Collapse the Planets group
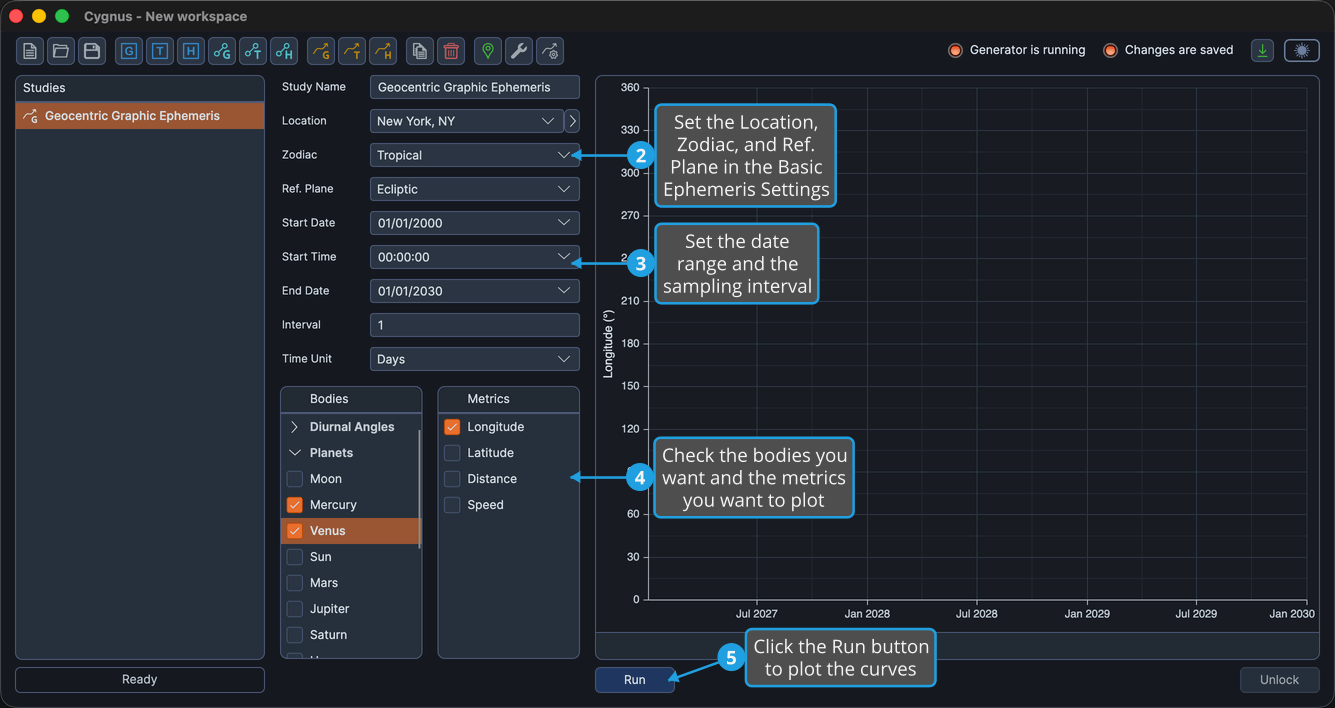Image resolution: width=1335 pixels, height=708 pixels. pyautogui.click(x=295, y=453)
